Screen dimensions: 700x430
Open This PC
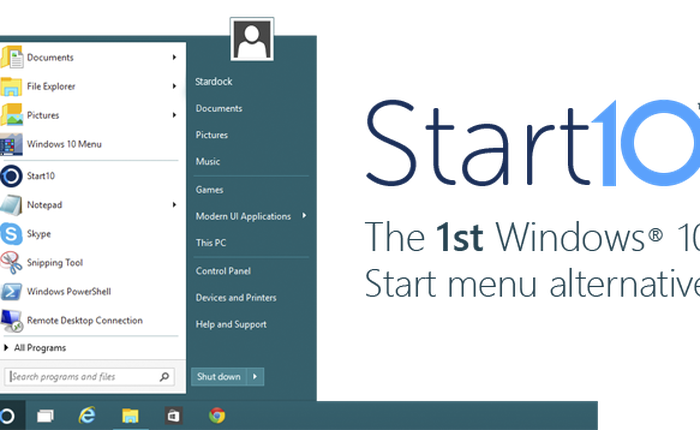pos(211,243)
